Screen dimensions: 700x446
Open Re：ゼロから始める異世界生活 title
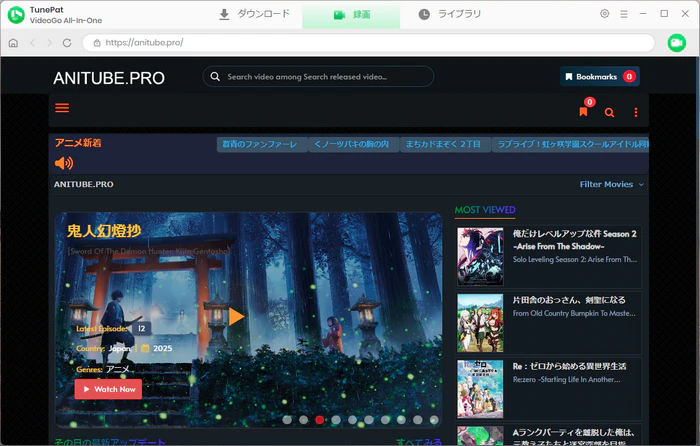pyautogui.click(x=569, y=366)
